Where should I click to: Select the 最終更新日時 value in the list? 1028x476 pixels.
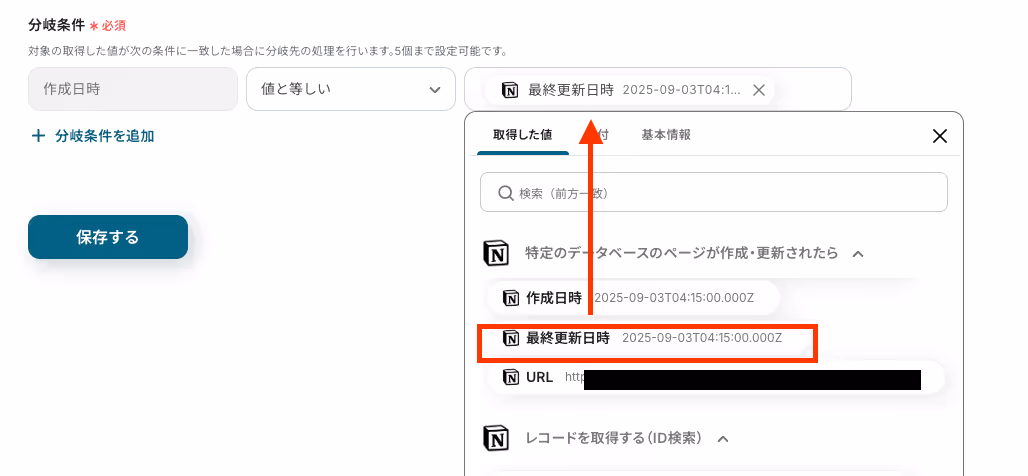tap(646, 338)
